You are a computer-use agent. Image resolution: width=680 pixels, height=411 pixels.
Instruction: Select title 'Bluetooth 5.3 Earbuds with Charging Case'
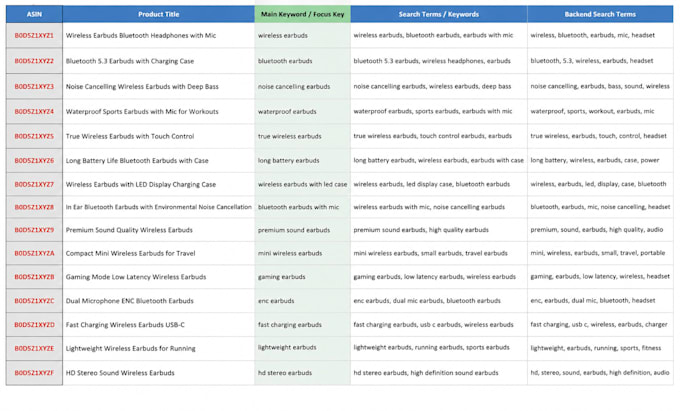point(130,61)
